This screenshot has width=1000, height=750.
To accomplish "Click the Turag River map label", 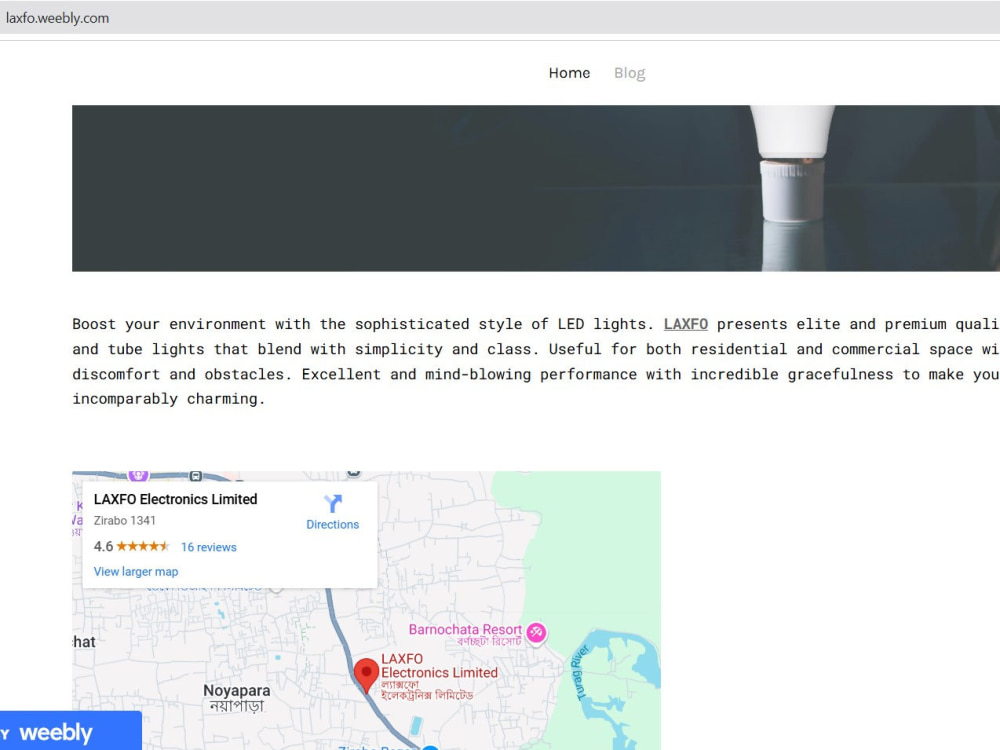I will point(579,673).
